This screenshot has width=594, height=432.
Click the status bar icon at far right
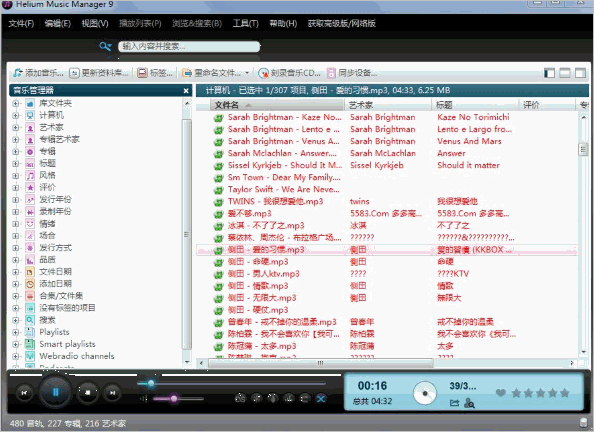point(584,423)
